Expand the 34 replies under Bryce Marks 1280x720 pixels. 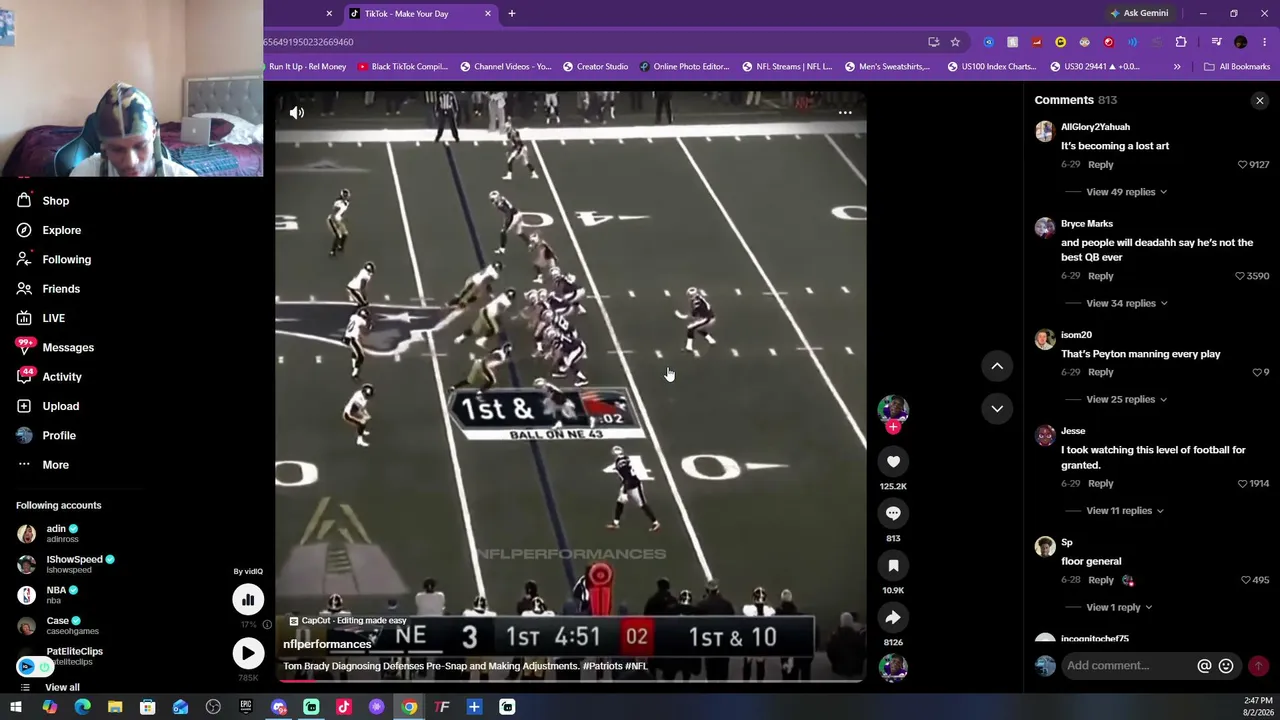pos(1126,303)
